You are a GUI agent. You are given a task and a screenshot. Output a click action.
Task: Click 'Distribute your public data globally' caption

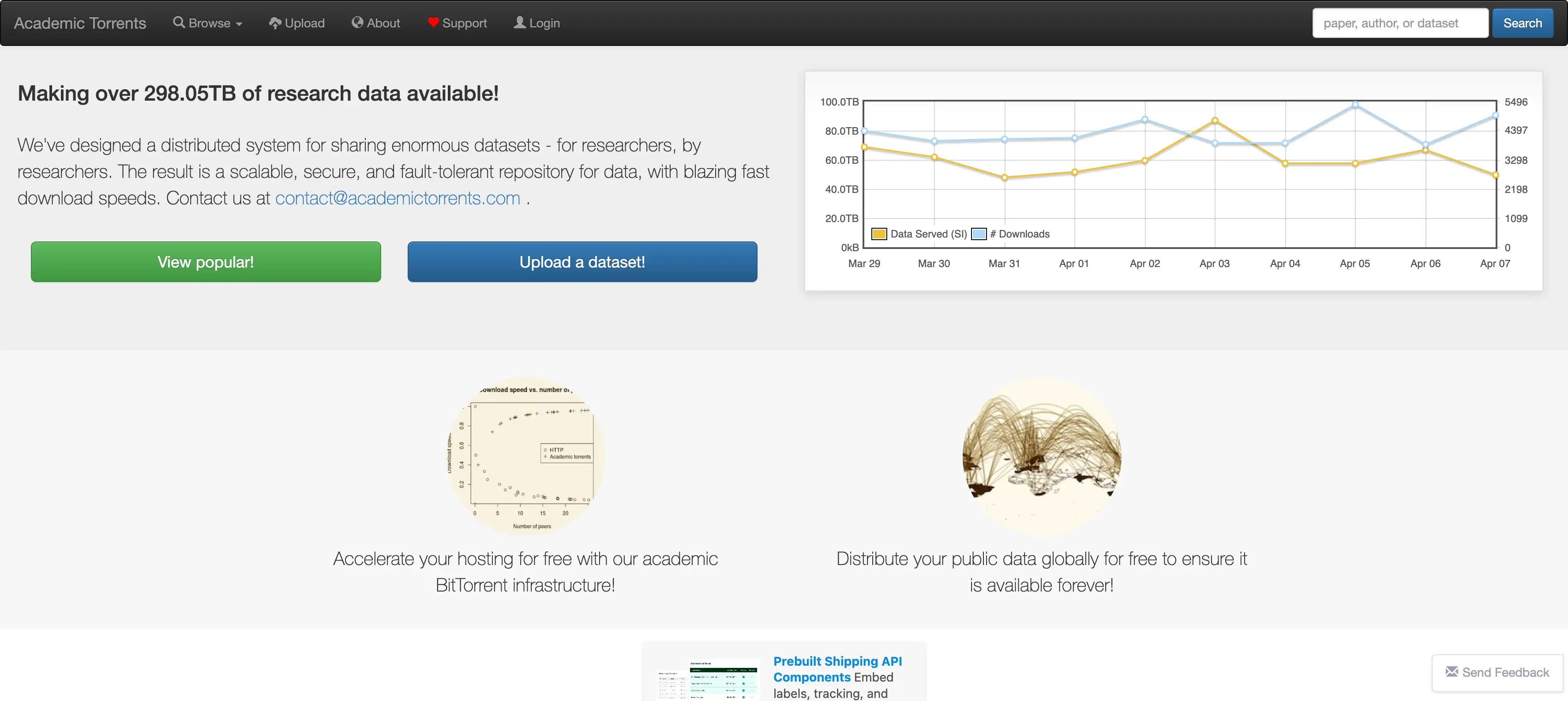pos(1042,572)
